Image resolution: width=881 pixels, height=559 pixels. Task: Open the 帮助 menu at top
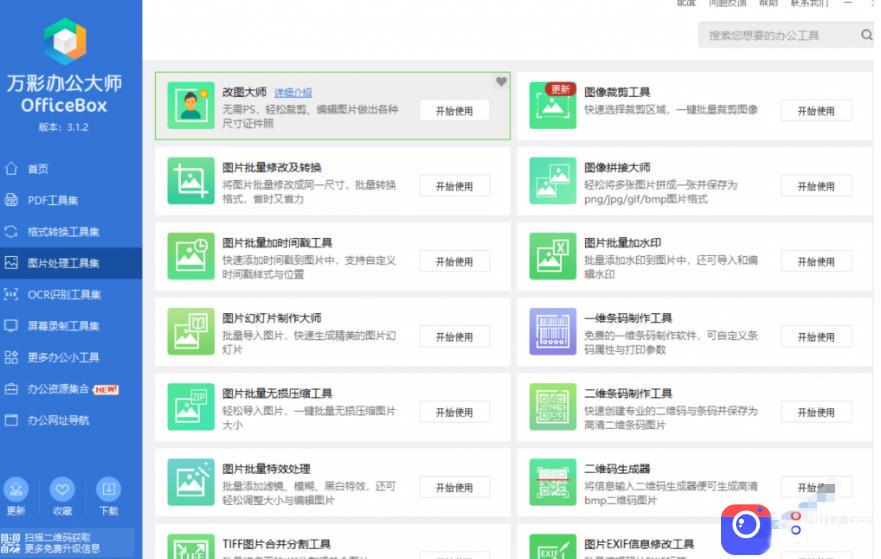[768, 3]
